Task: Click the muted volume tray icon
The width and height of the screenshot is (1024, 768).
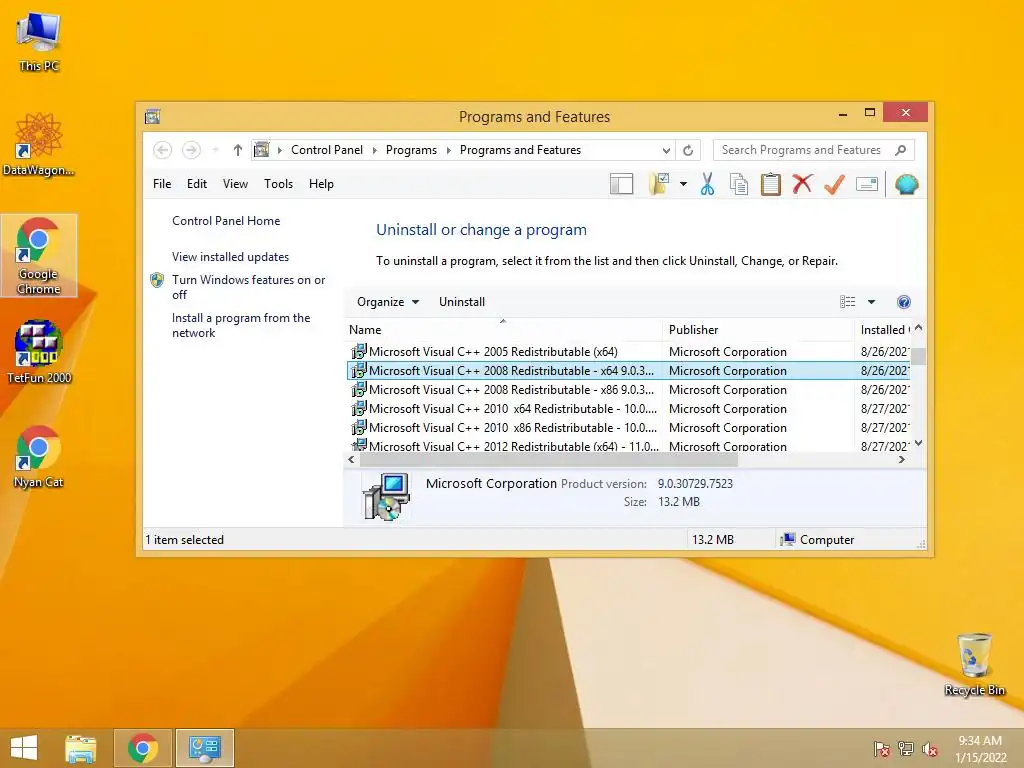Action: pyautogui.click(x=930, y=748)
